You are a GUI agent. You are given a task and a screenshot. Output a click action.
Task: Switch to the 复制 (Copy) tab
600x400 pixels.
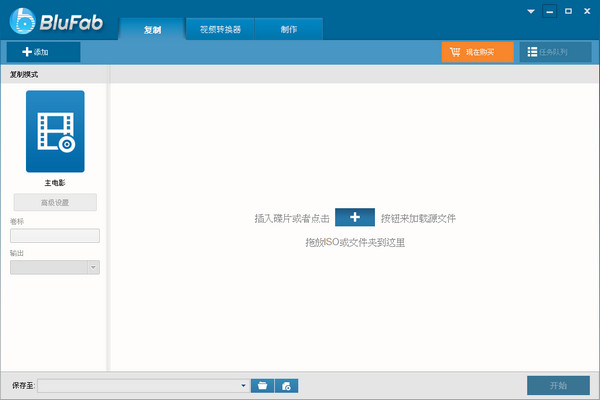click(x=152, y=30)
